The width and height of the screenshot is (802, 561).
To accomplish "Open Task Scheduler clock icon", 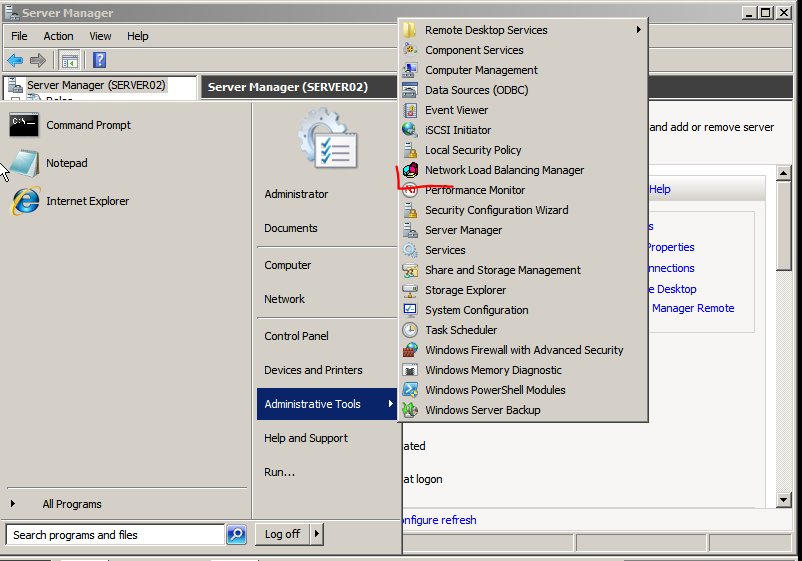I will pos(410,330).
